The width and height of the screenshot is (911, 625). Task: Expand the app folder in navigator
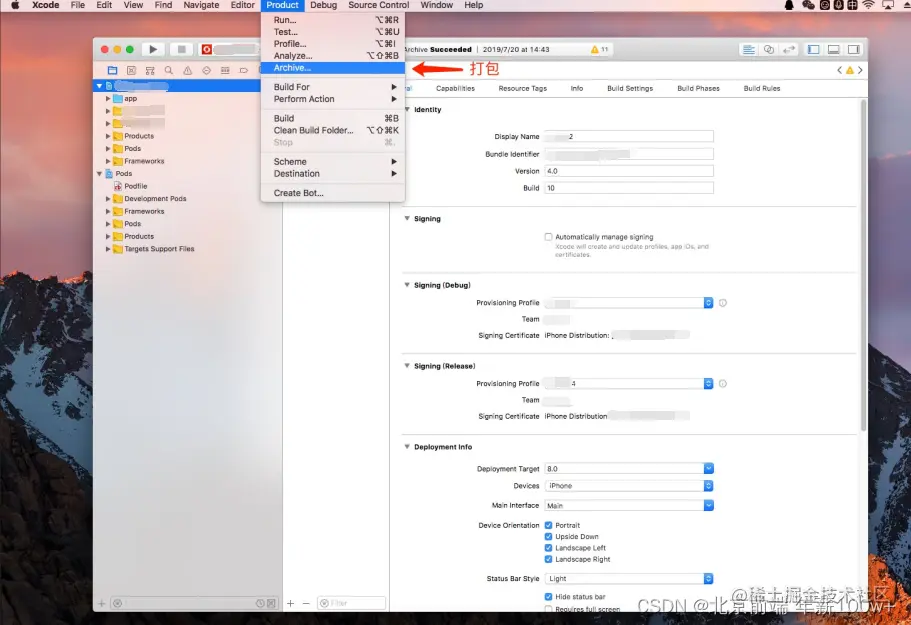(107, 99)
